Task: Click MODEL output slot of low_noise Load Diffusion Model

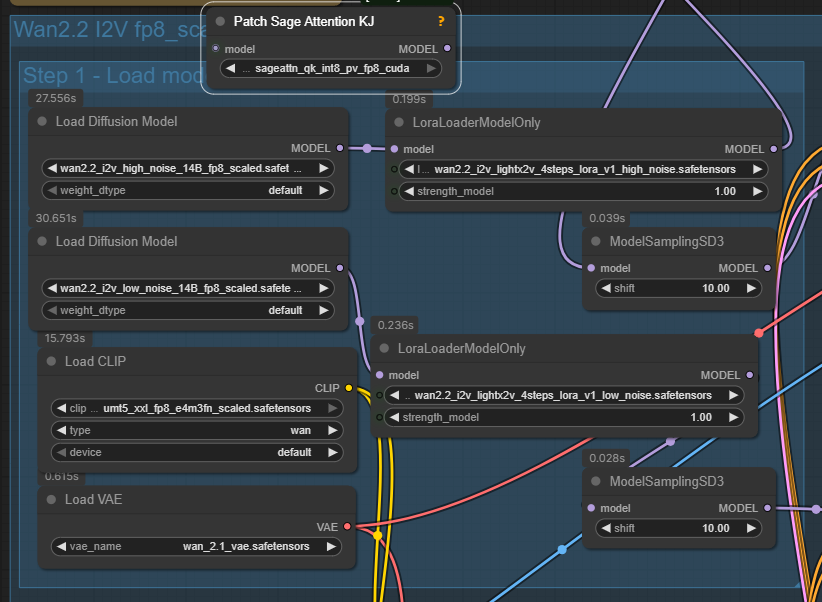Action: [340, 268]
